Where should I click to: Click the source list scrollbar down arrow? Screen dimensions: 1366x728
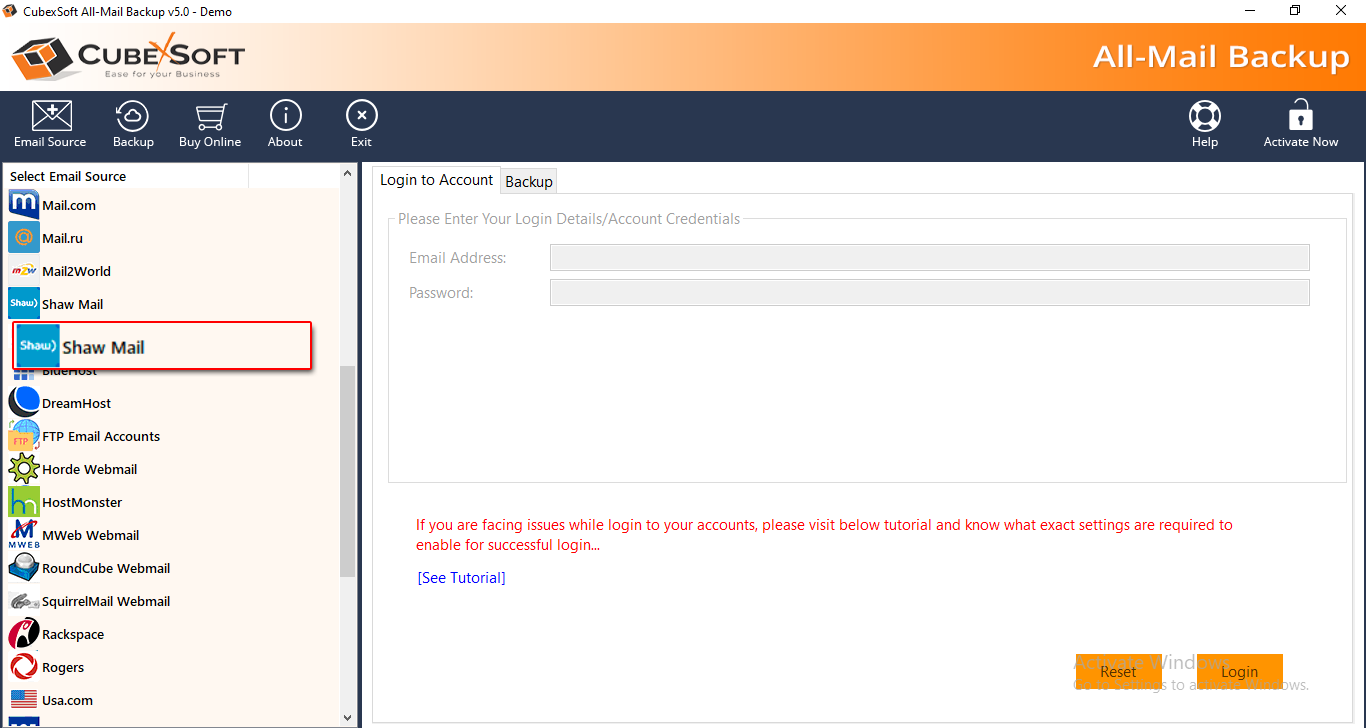coord(348,717)
